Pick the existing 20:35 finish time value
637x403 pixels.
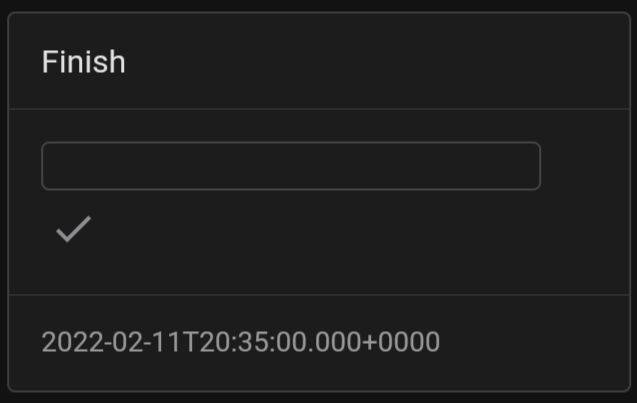[240, 342]
